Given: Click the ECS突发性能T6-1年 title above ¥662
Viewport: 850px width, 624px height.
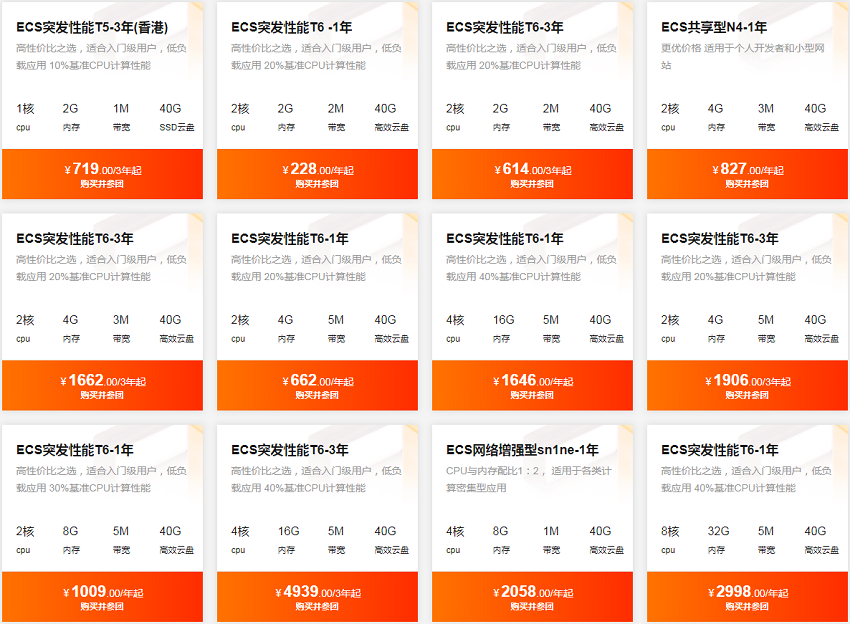Looking at the screenshot, I should tap(290, 239).
